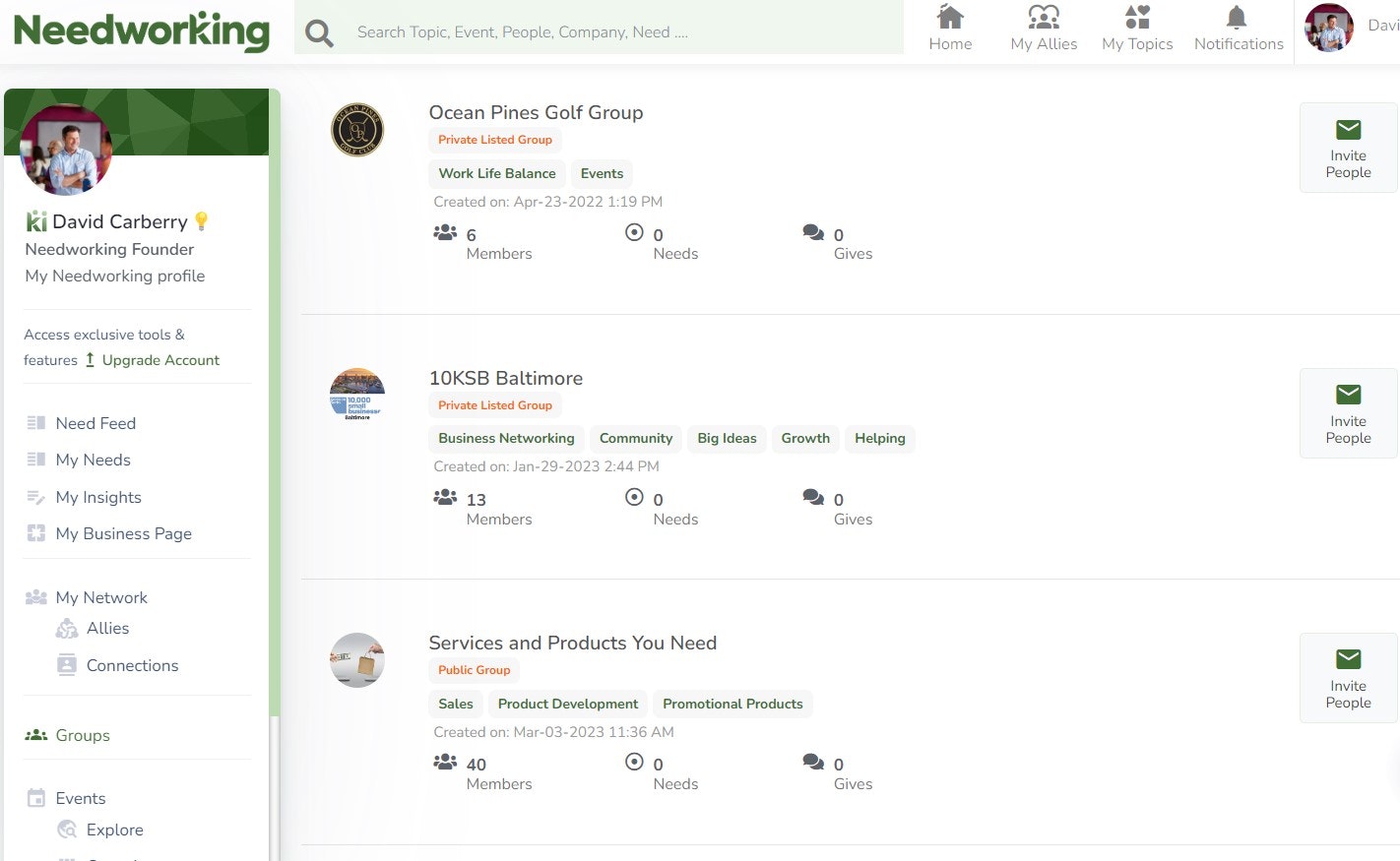Click the Community tag
This screenshot has height=861, width=1400.
[636, 438]
